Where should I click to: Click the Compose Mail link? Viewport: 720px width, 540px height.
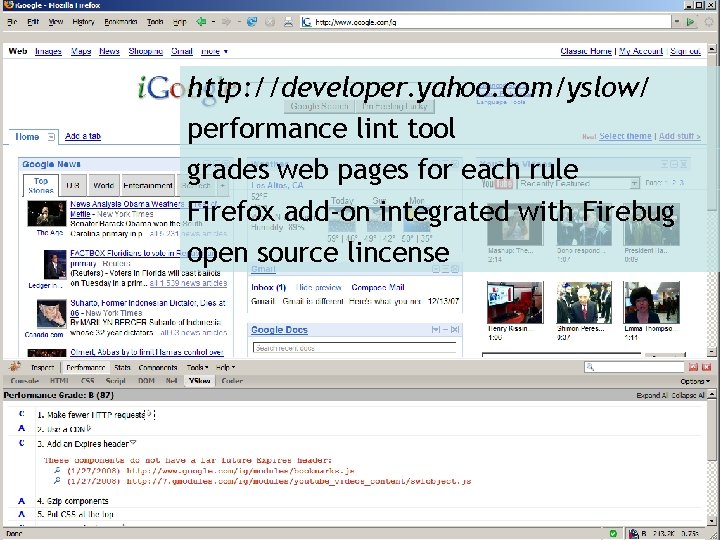378,287
